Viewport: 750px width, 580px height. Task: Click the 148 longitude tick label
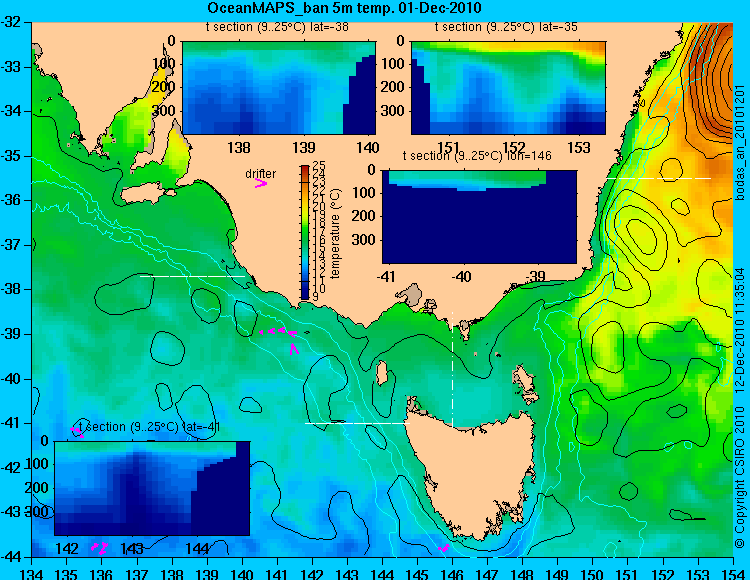[x=523, y=574]
